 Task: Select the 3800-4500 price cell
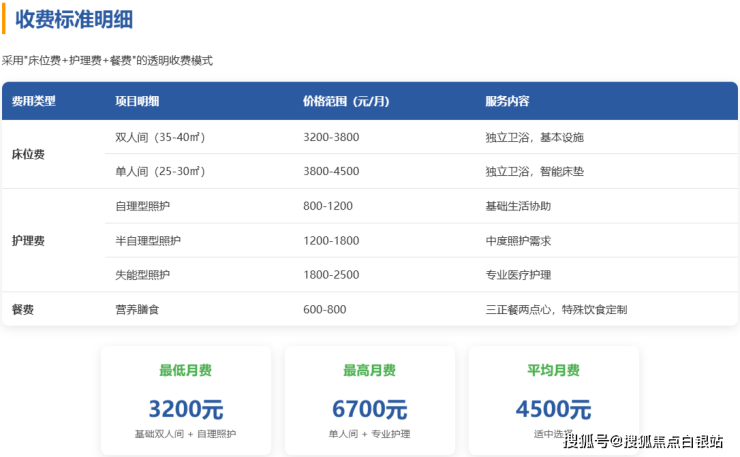[331, 171]
